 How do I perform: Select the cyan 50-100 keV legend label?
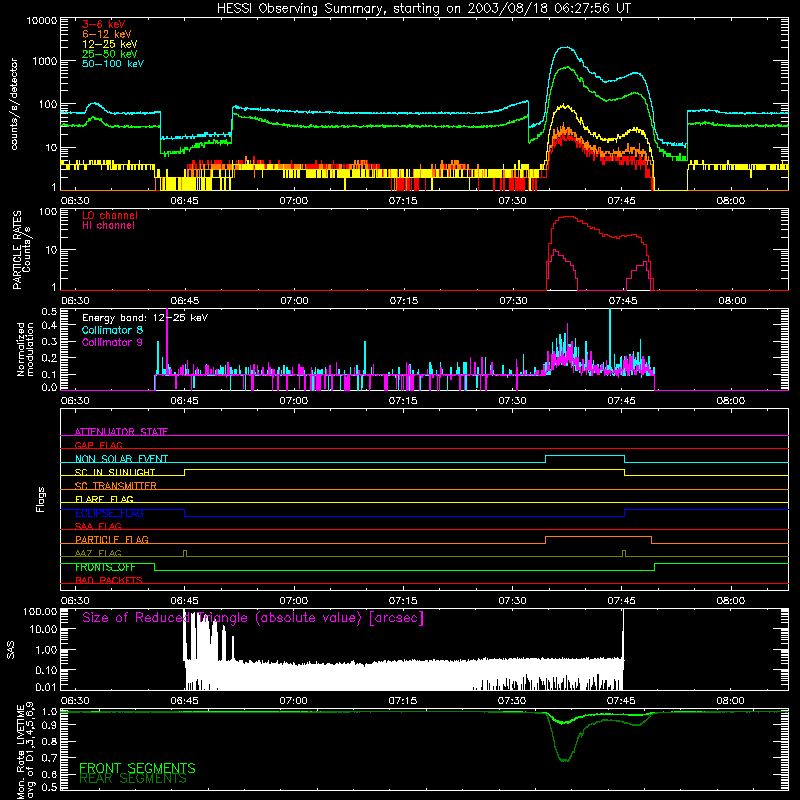click(x=113, y=64)
